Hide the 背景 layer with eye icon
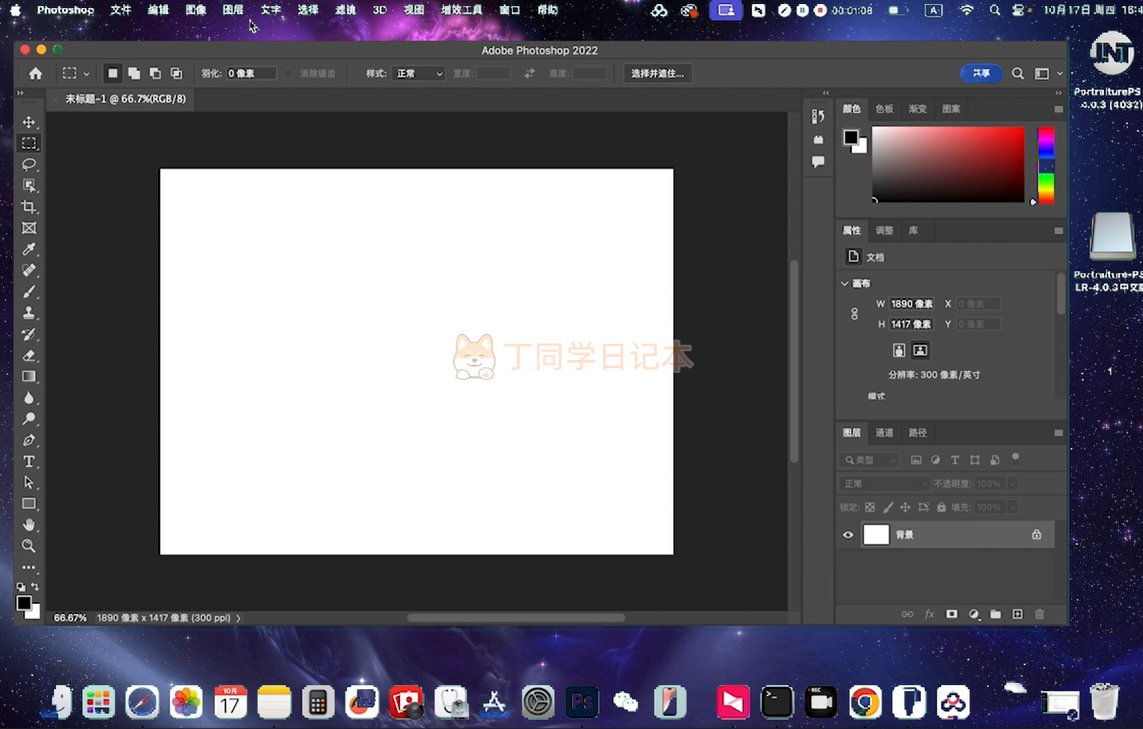 848,535
